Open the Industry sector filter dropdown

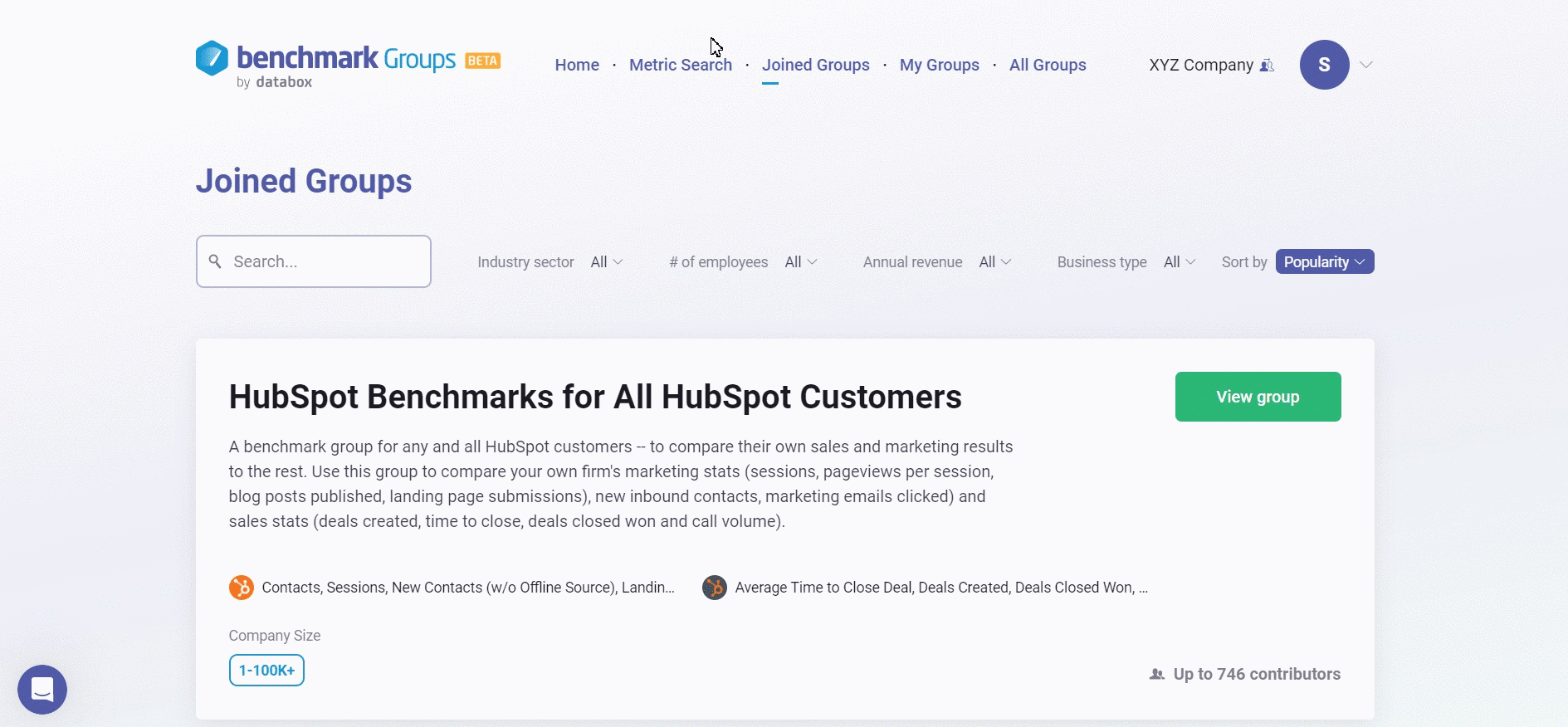tap(606, 262)
